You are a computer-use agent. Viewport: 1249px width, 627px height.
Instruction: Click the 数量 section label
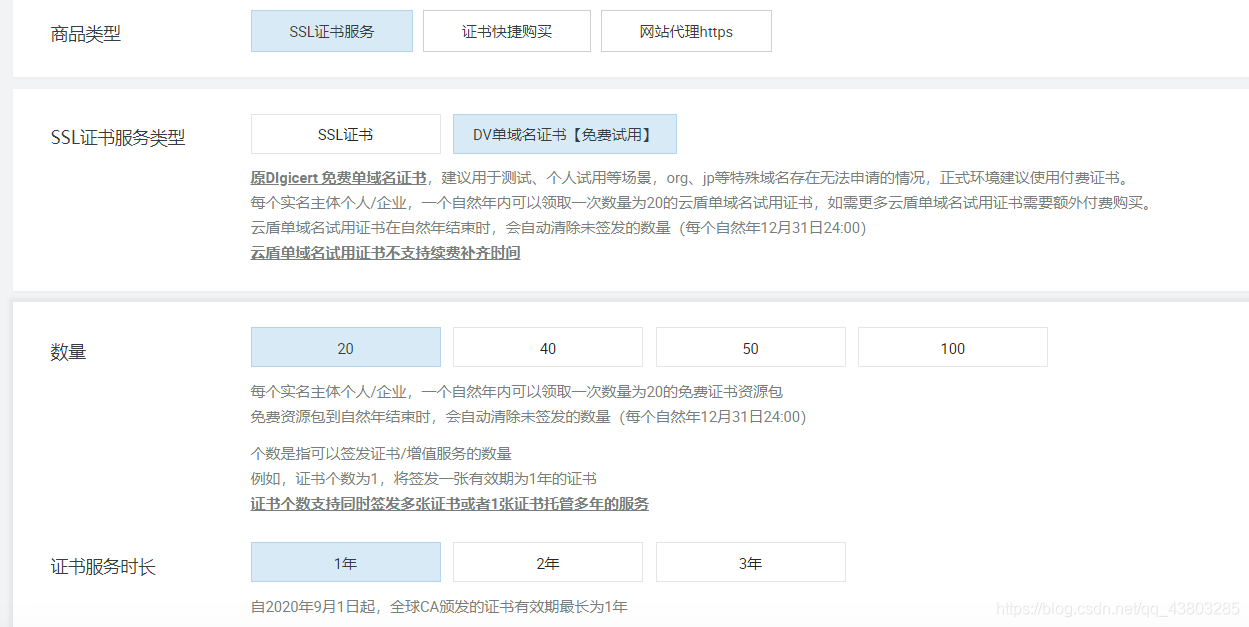tap(67, 350)
